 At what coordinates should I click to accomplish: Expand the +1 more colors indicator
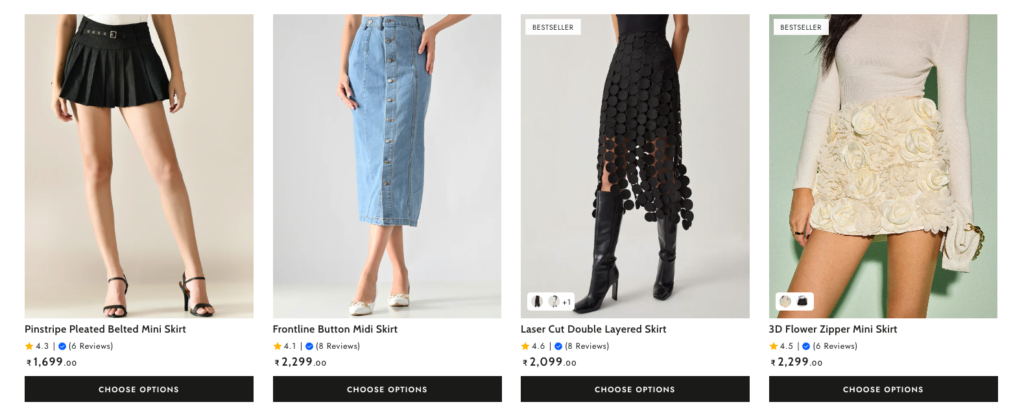pyautogui.click(x=566, y=302)
